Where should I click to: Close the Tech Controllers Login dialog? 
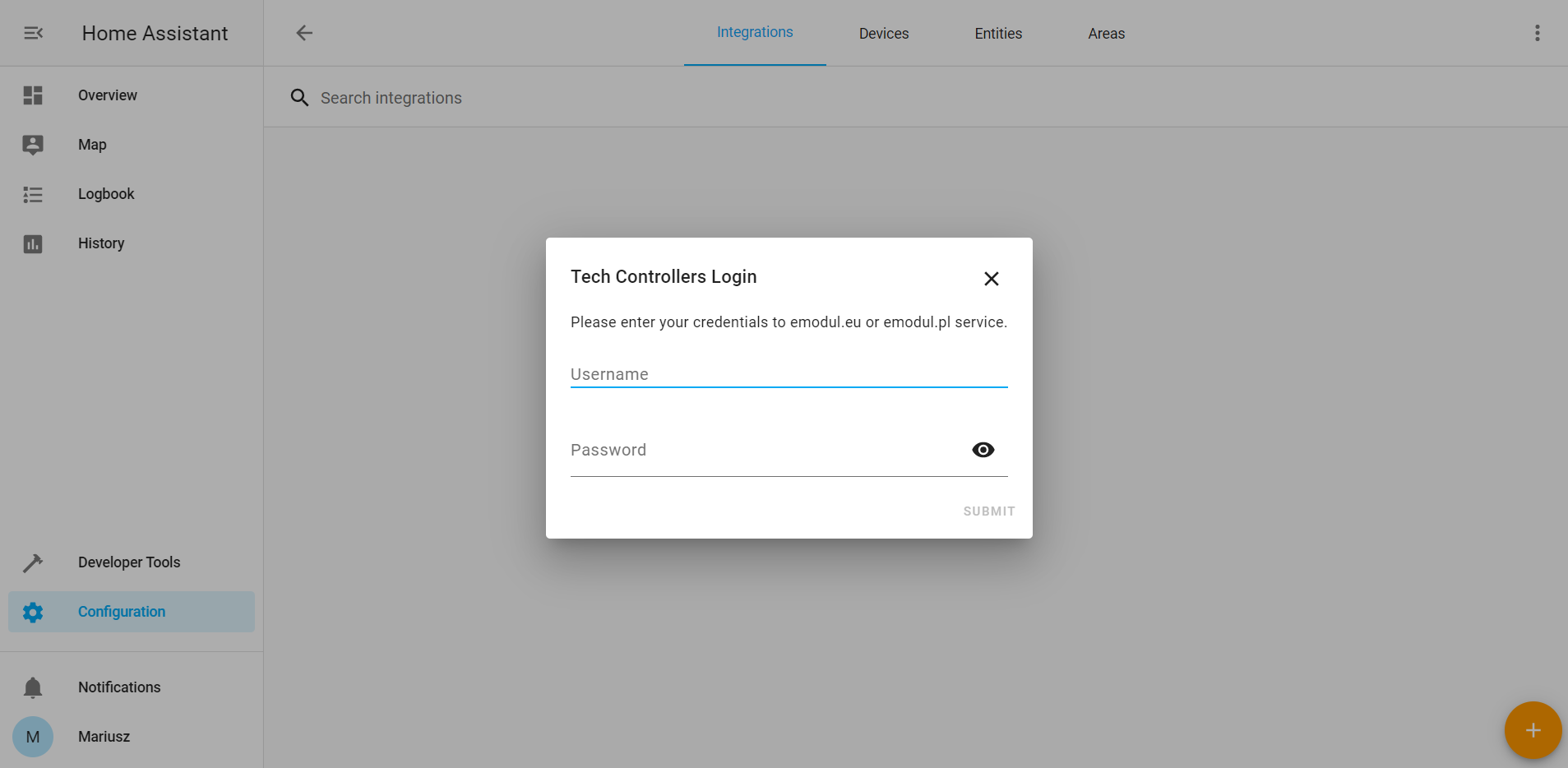[x=992, y=279]
